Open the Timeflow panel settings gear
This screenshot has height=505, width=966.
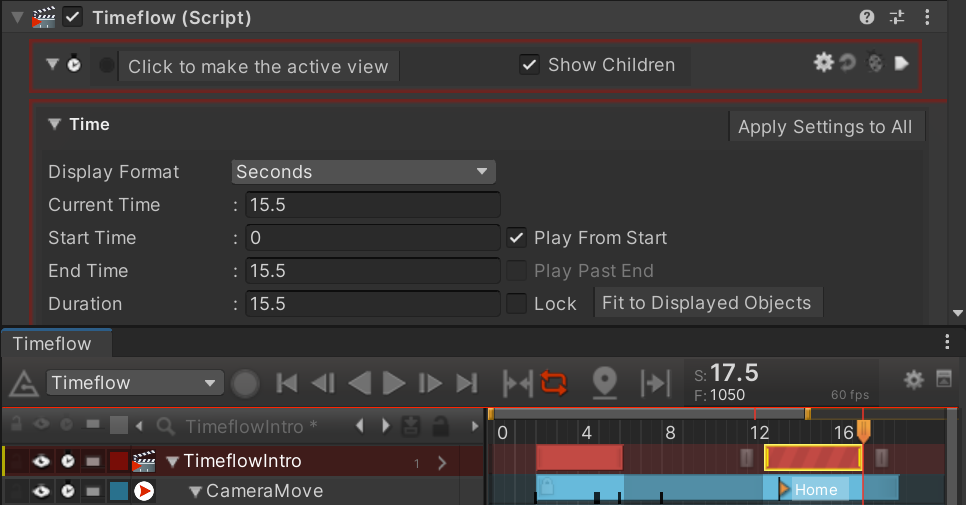coord(913,380)
